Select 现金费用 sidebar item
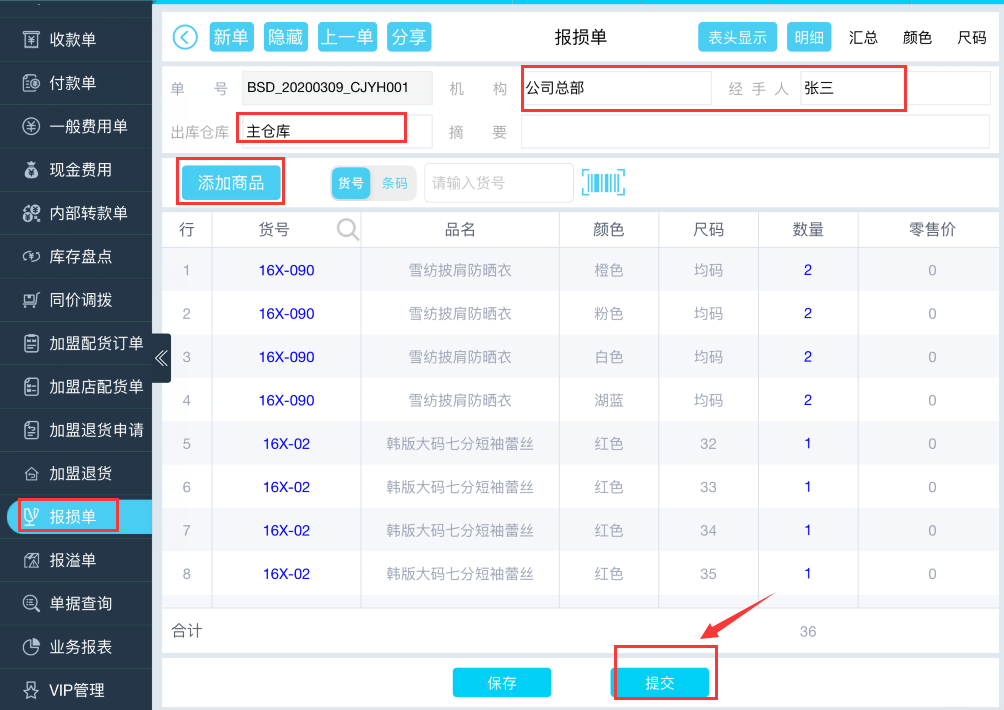The image size is (1004, 710). tap(80, 170)
